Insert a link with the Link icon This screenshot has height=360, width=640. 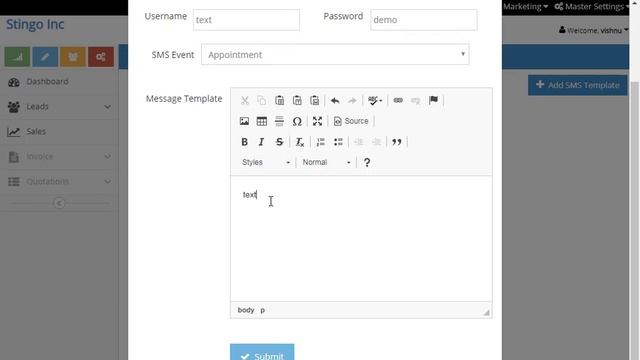point(398,100)
